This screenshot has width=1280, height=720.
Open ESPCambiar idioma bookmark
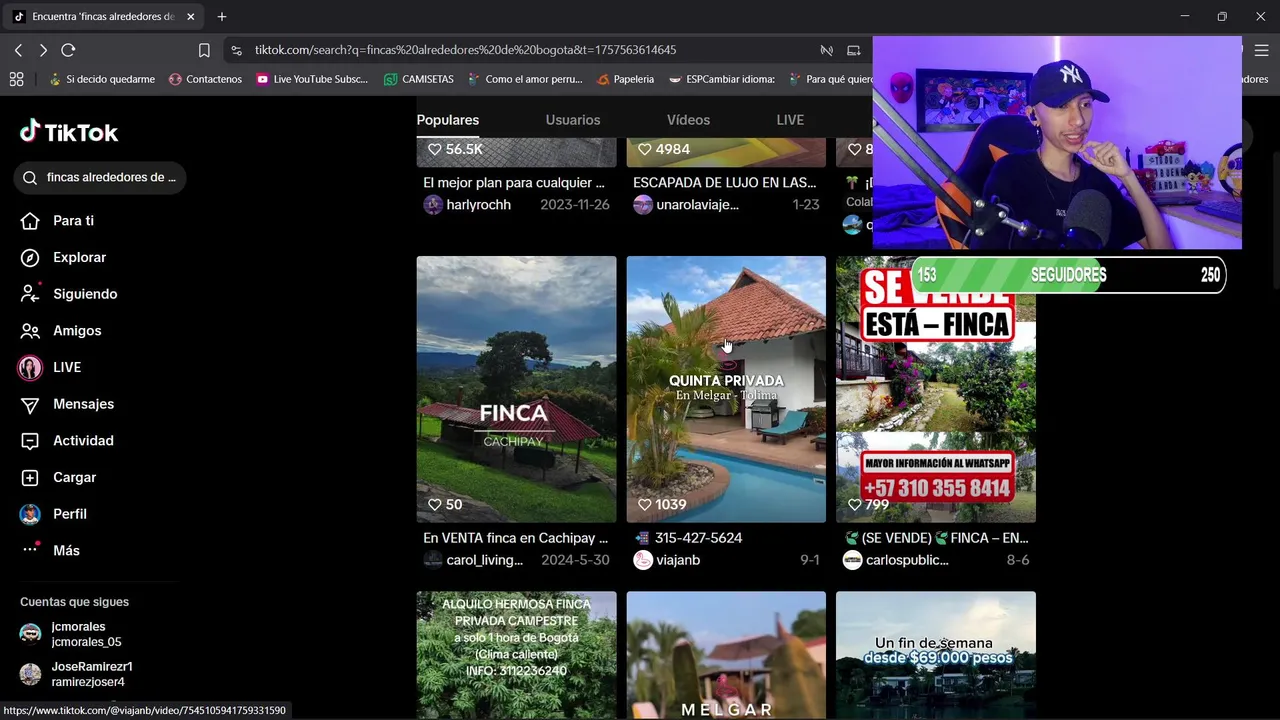point(722,79)
